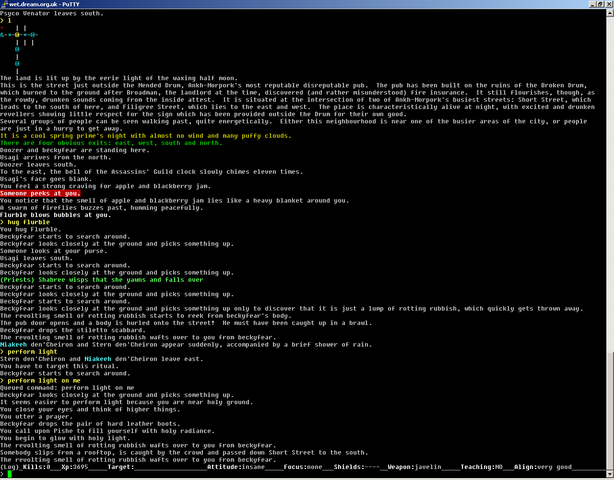Viewport: 614px width, 480px height.
Task: Click 'Usagi arrives from the north.'
Action: click(x=56, y=157)
